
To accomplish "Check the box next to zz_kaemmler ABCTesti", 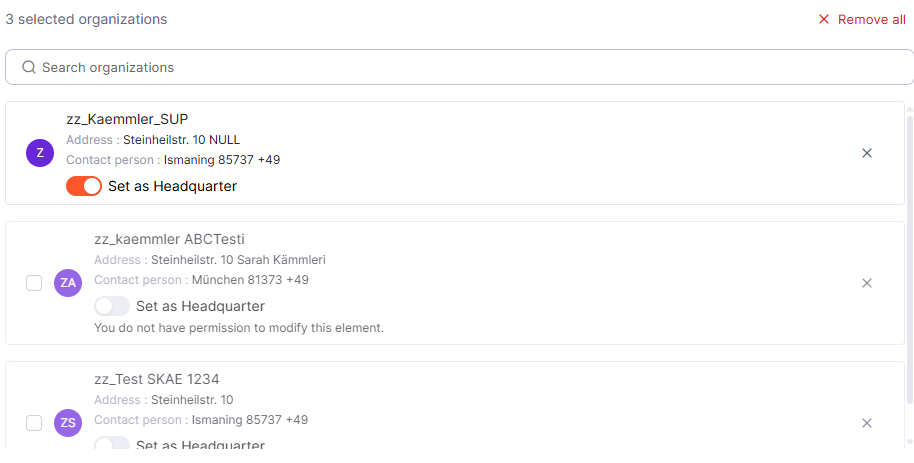I will pos(34,283).
